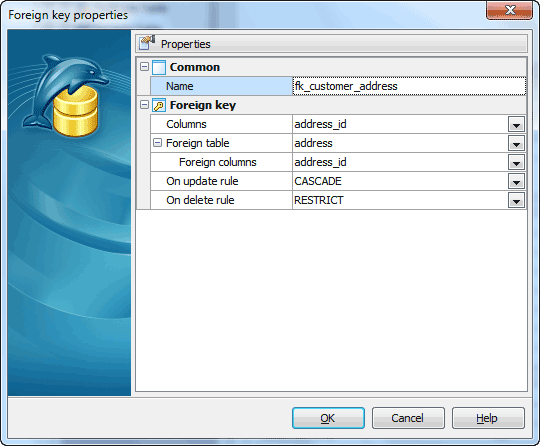Click the fk_customer_address name field
The height and width of the screenshot is (446, 540).
coord(409,86)
